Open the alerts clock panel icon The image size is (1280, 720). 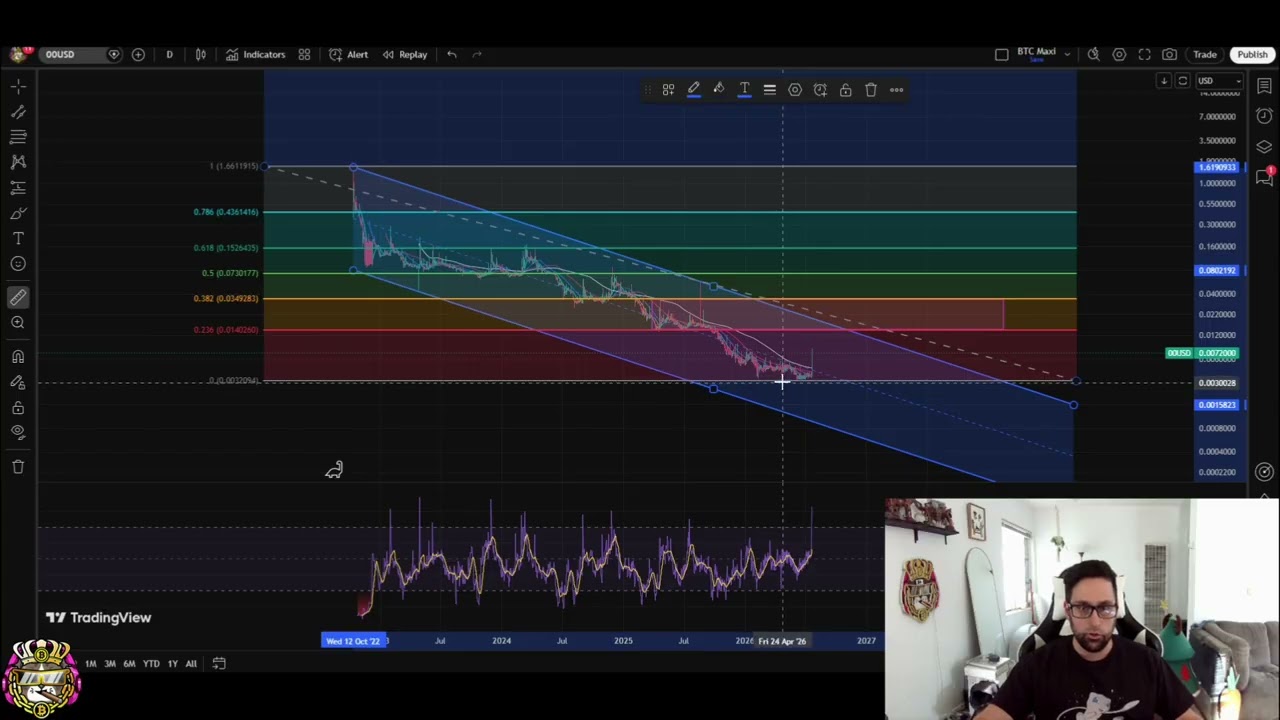coord(1264,116)
